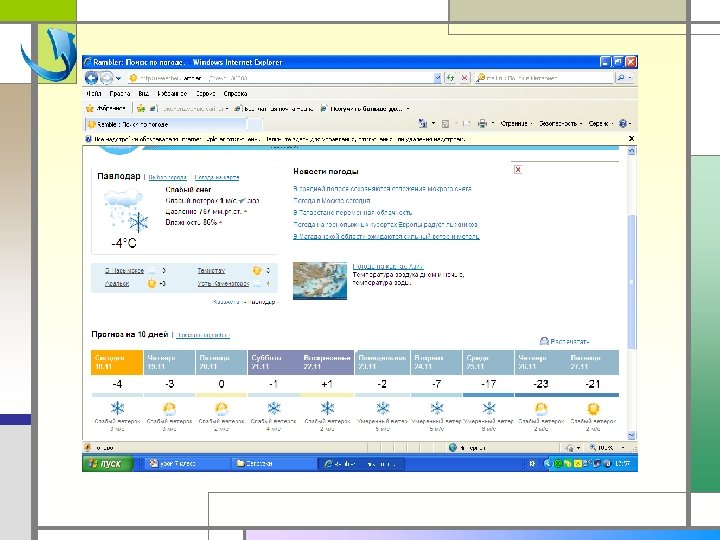Open news link about Вологодской области
The width and height of the screenshot is (720, 540).
click(386, 236)
